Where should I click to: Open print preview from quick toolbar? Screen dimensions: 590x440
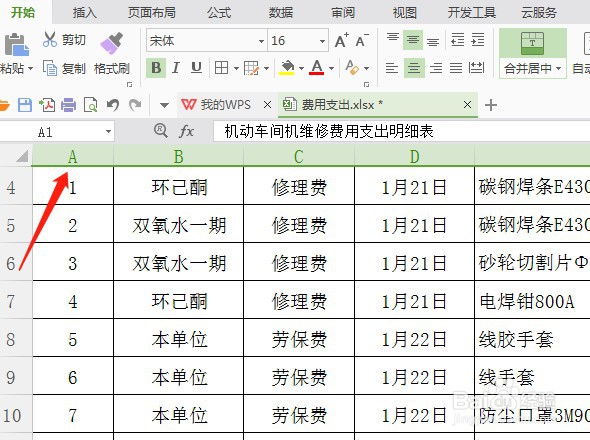91,105
